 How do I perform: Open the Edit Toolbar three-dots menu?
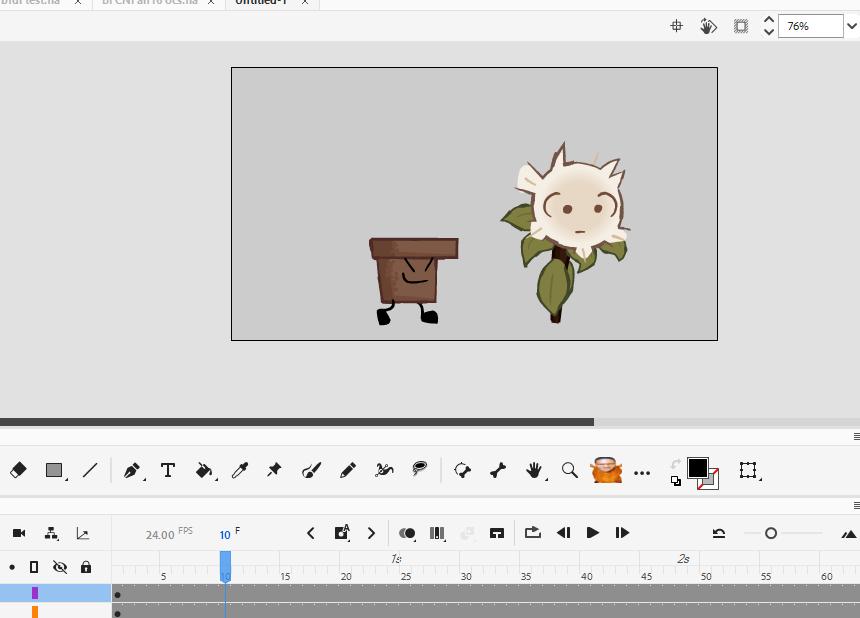click(642, 473)
